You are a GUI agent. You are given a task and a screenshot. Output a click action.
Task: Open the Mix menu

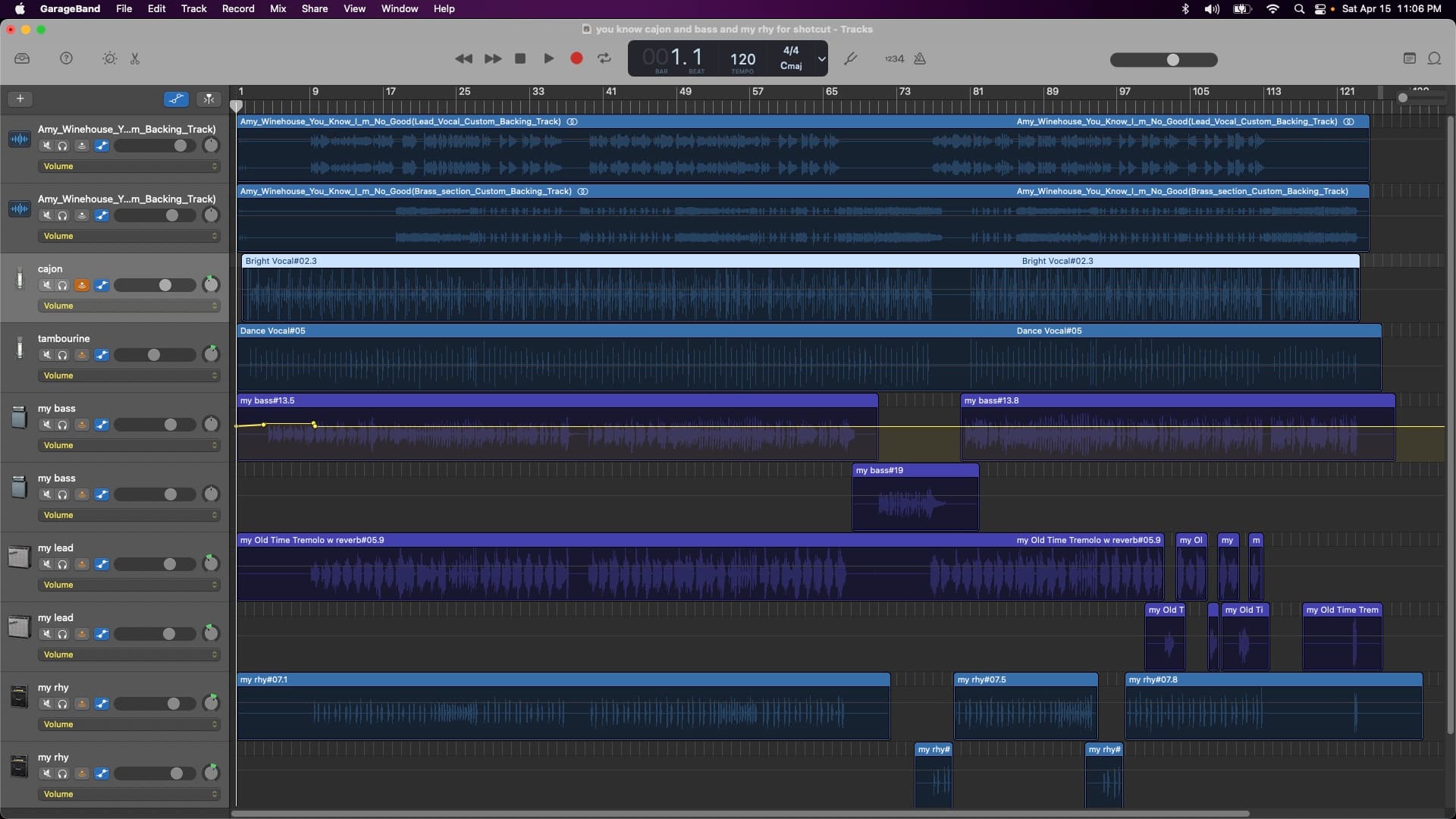click(278, 8)
